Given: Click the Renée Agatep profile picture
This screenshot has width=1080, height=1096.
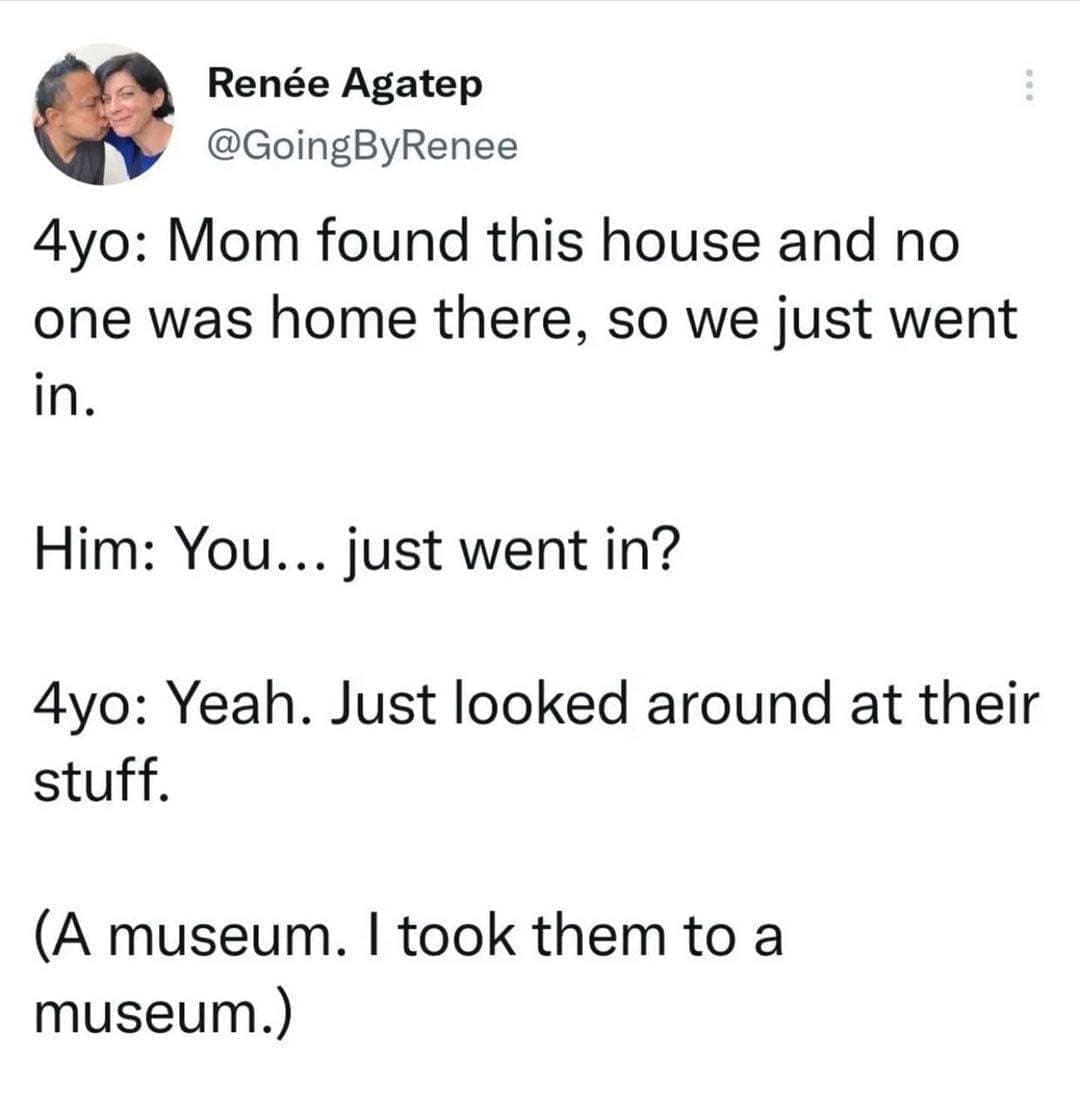Looking at the screenshot, I should pos(103,115).
